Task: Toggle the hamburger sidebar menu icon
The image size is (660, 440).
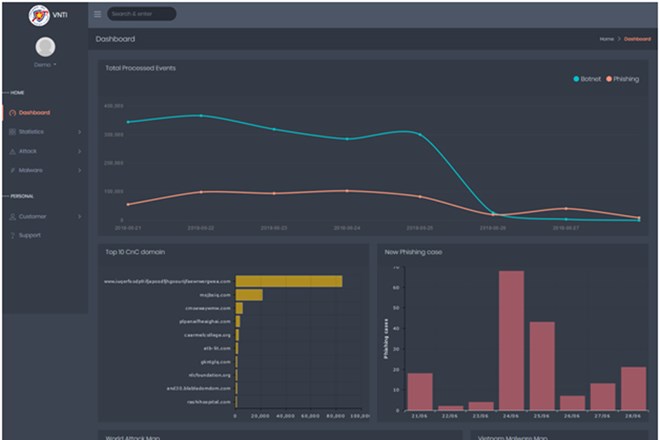Action: [97, 14]
